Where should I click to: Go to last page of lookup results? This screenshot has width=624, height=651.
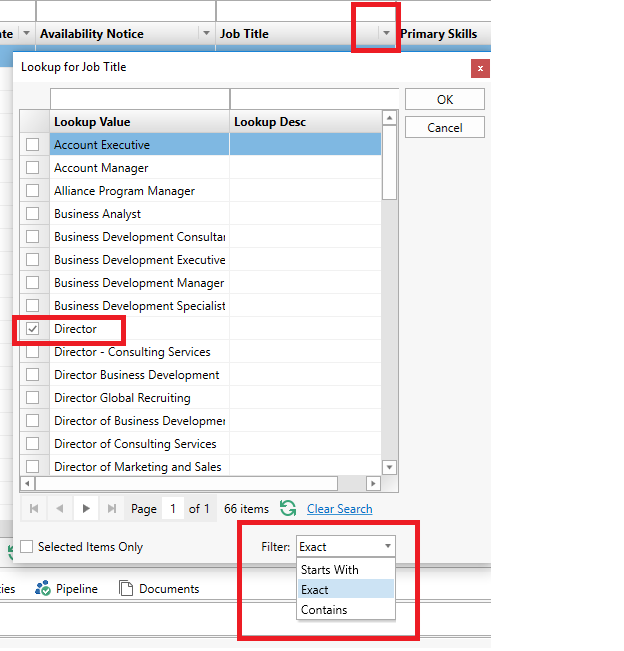pyautogui.click(x=112, y=509)
